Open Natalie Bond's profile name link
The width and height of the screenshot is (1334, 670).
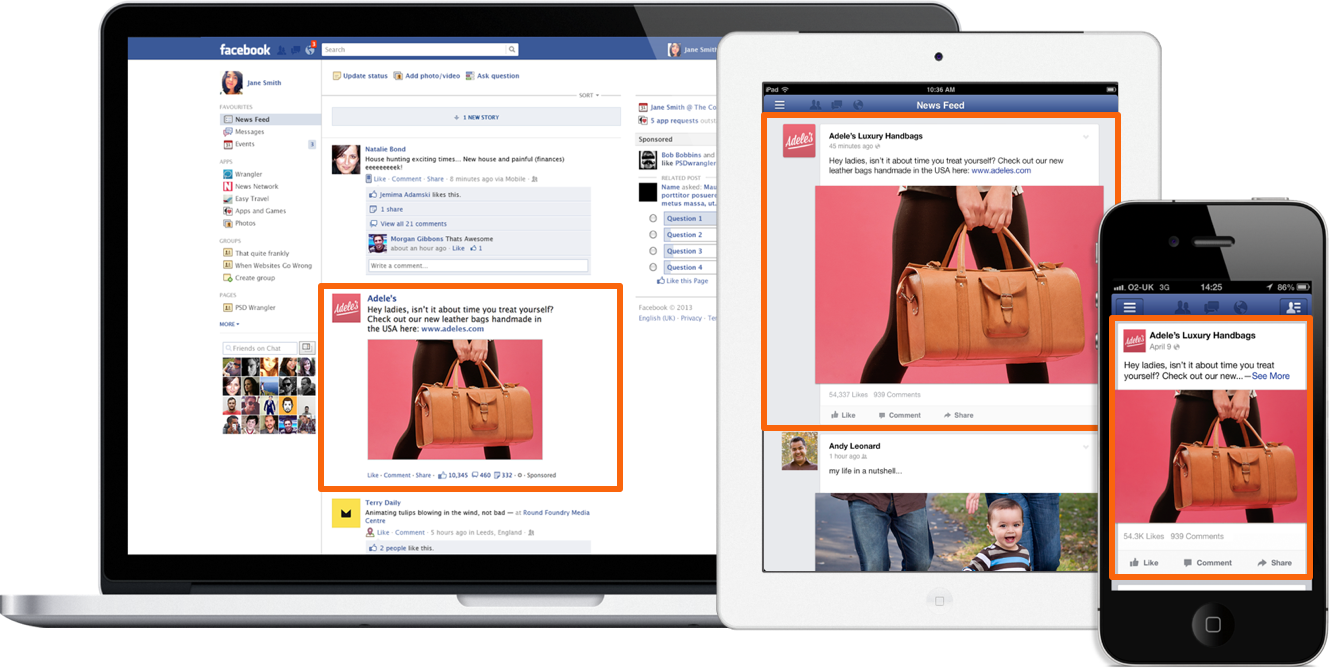click(x=385, y=149)
